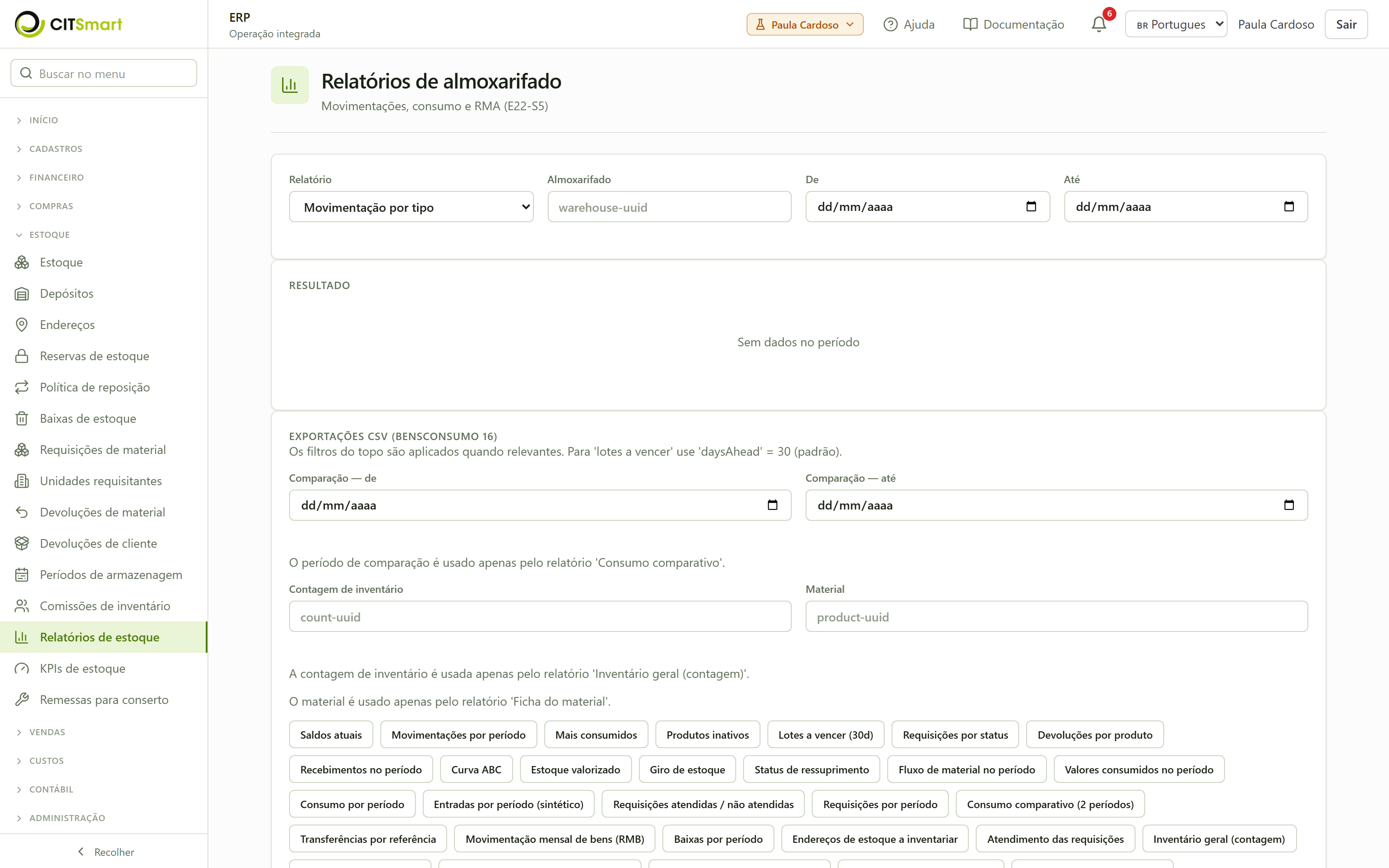Click the CITSmart logo

point(68,24)
